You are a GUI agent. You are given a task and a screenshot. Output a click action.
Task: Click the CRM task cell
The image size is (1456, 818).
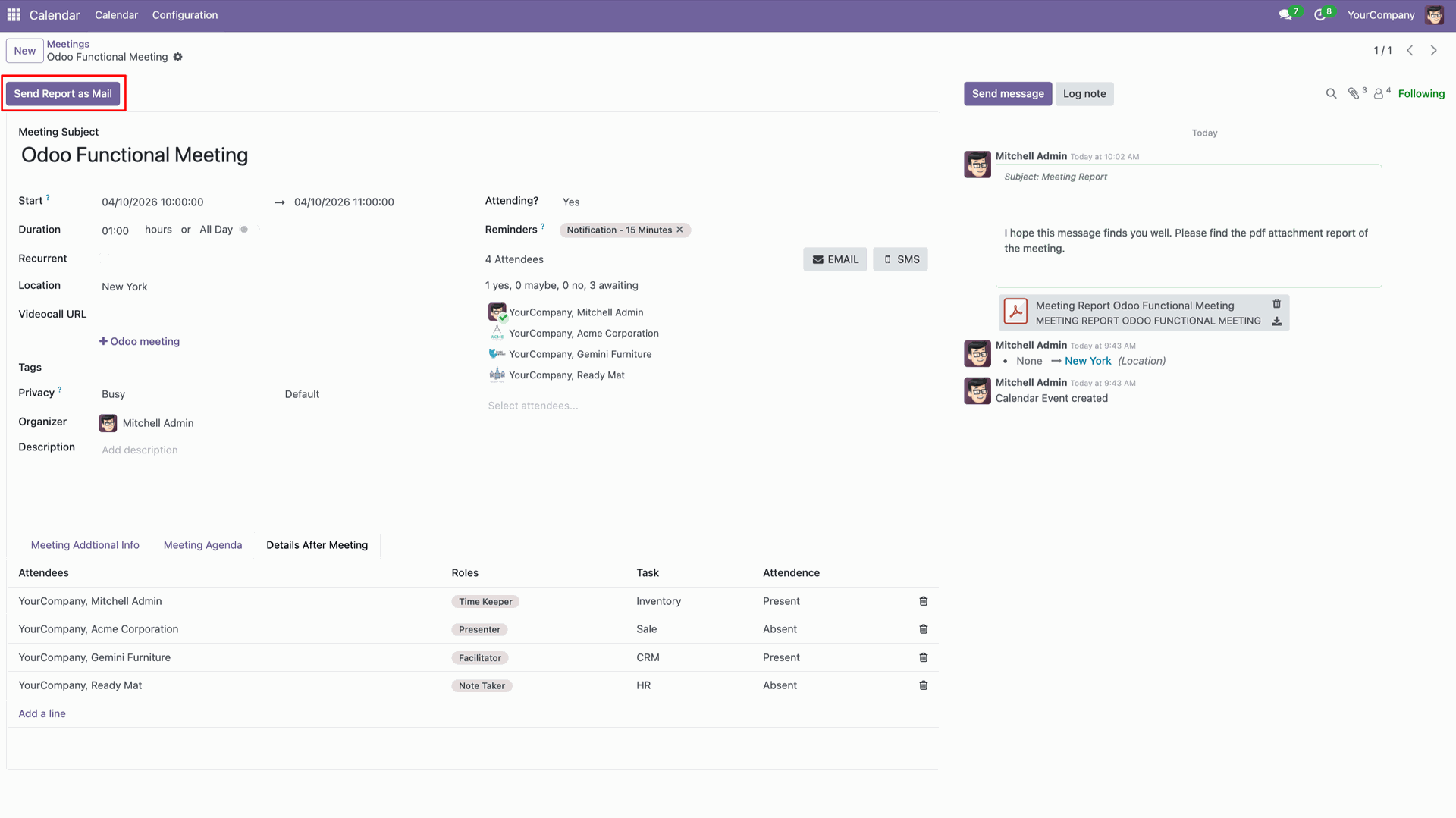click(x=648, y=657)
